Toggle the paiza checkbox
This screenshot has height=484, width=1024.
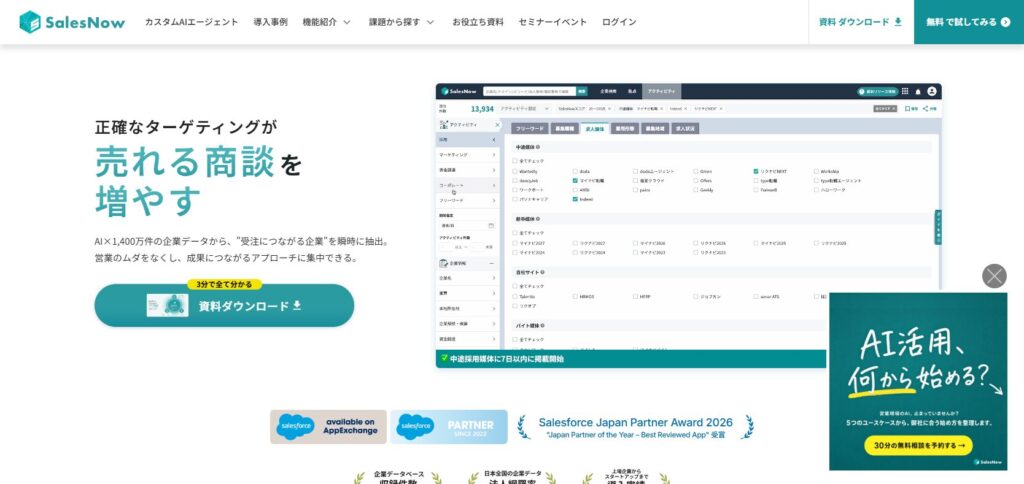pyautogui.click(x=635, y=190)
